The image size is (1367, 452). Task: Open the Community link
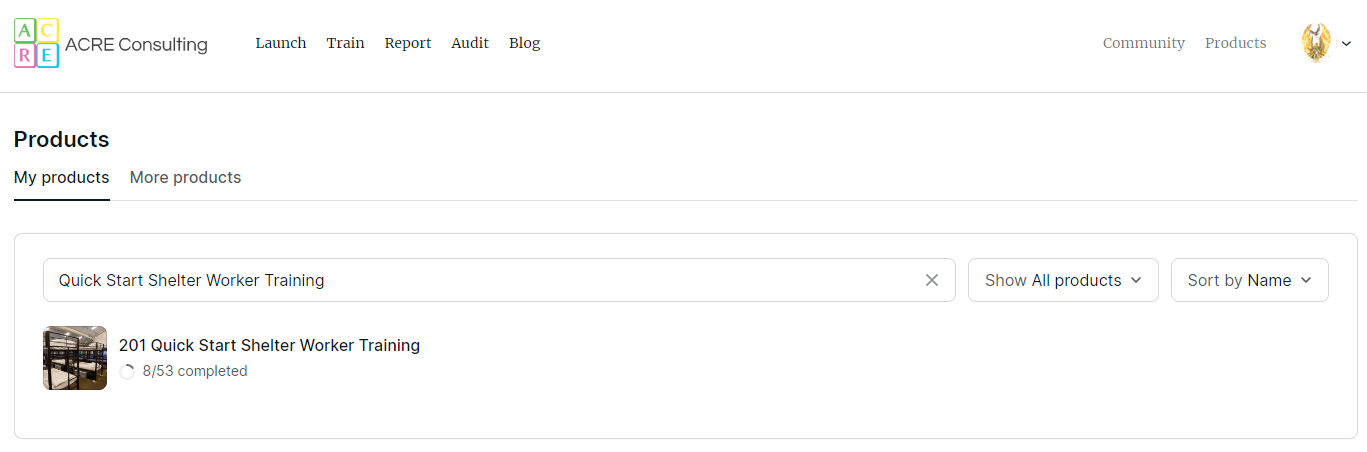pyautogui.click(x=1143, y=43)
